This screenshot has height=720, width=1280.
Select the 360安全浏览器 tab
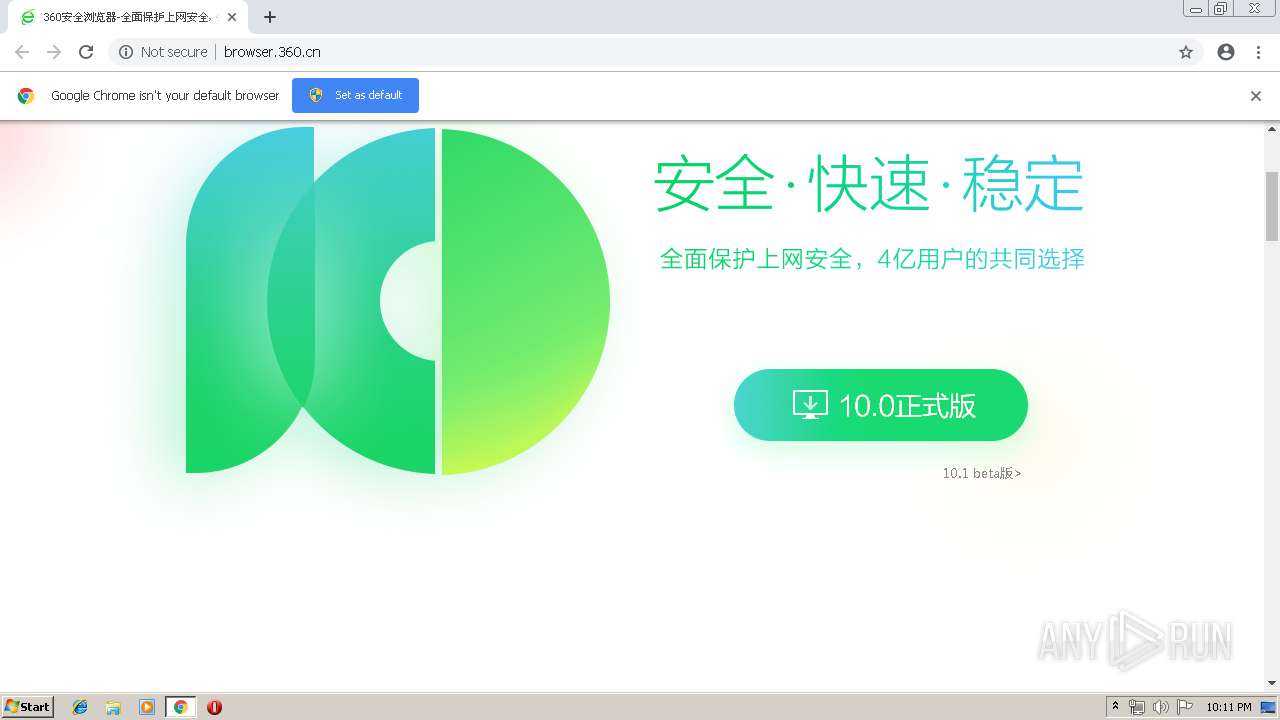(x=128, y=17)
